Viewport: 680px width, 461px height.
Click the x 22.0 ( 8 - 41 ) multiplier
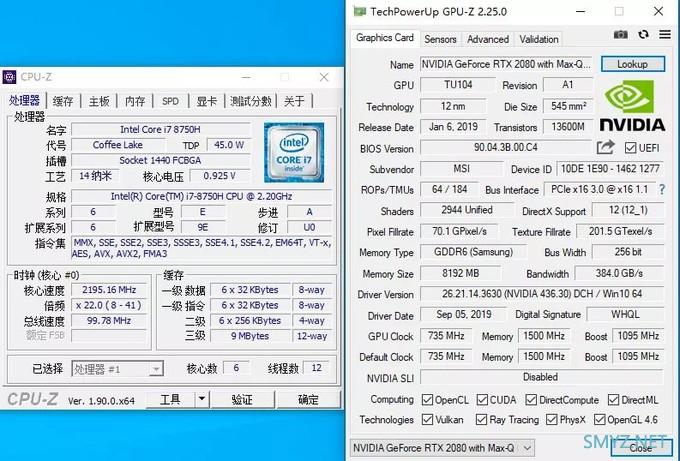point(109,305)
